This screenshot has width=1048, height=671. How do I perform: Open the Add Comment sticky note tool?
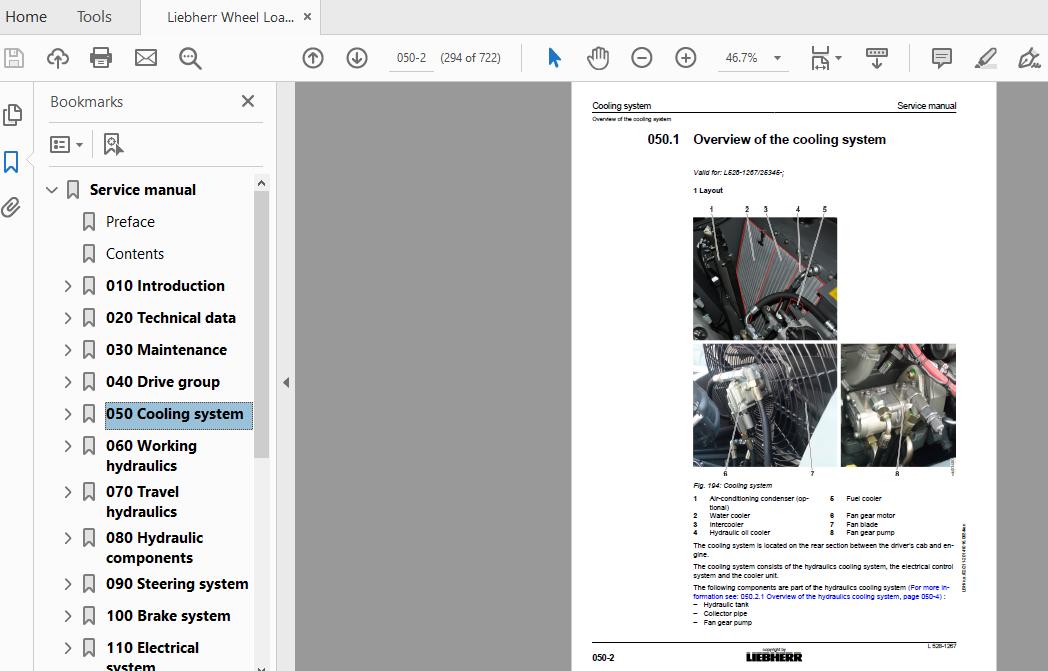(x=940, y=57)
